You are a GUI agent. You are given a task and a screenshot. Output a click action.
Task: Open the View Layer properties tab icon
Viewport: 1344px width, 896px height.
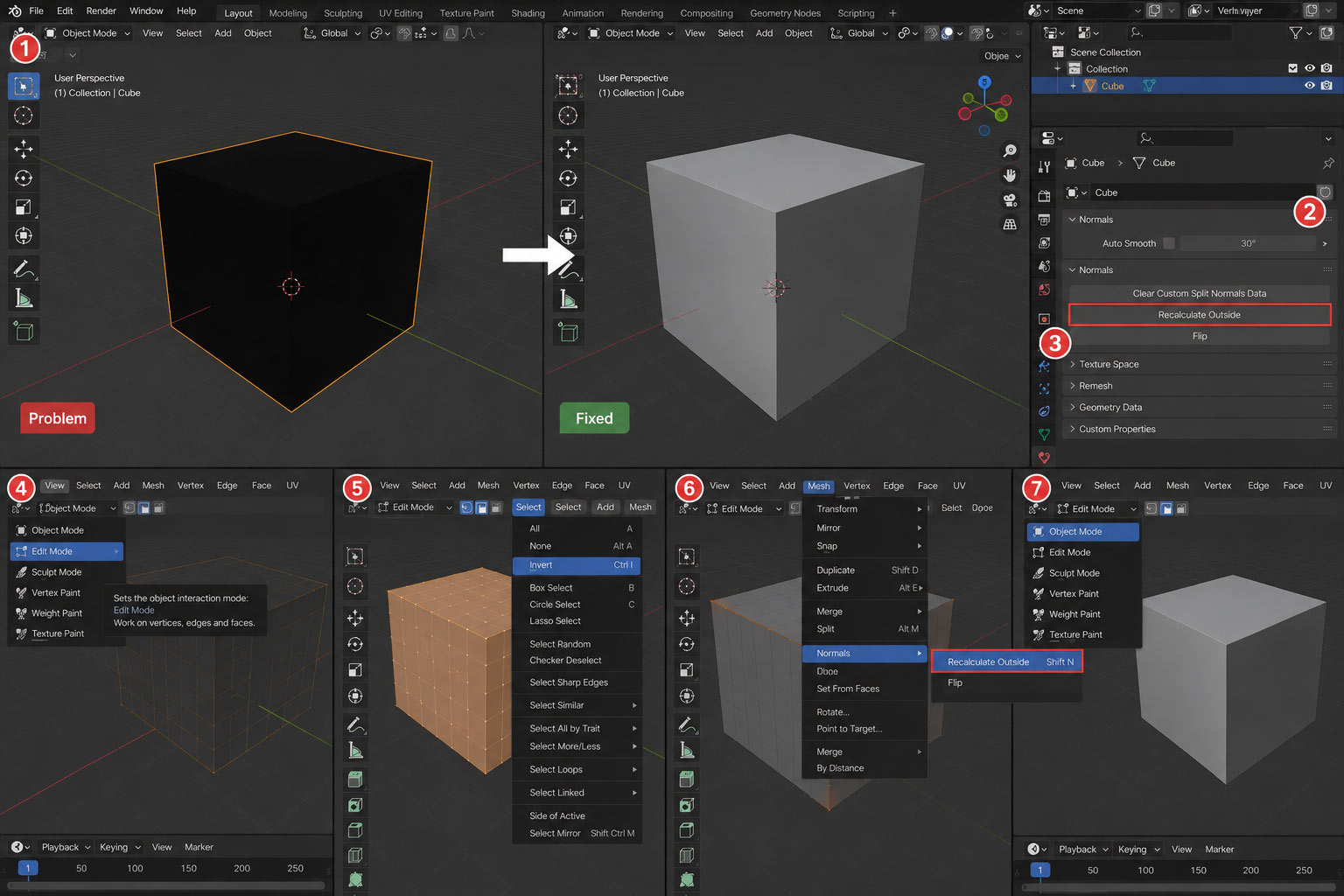point(1044,242)
